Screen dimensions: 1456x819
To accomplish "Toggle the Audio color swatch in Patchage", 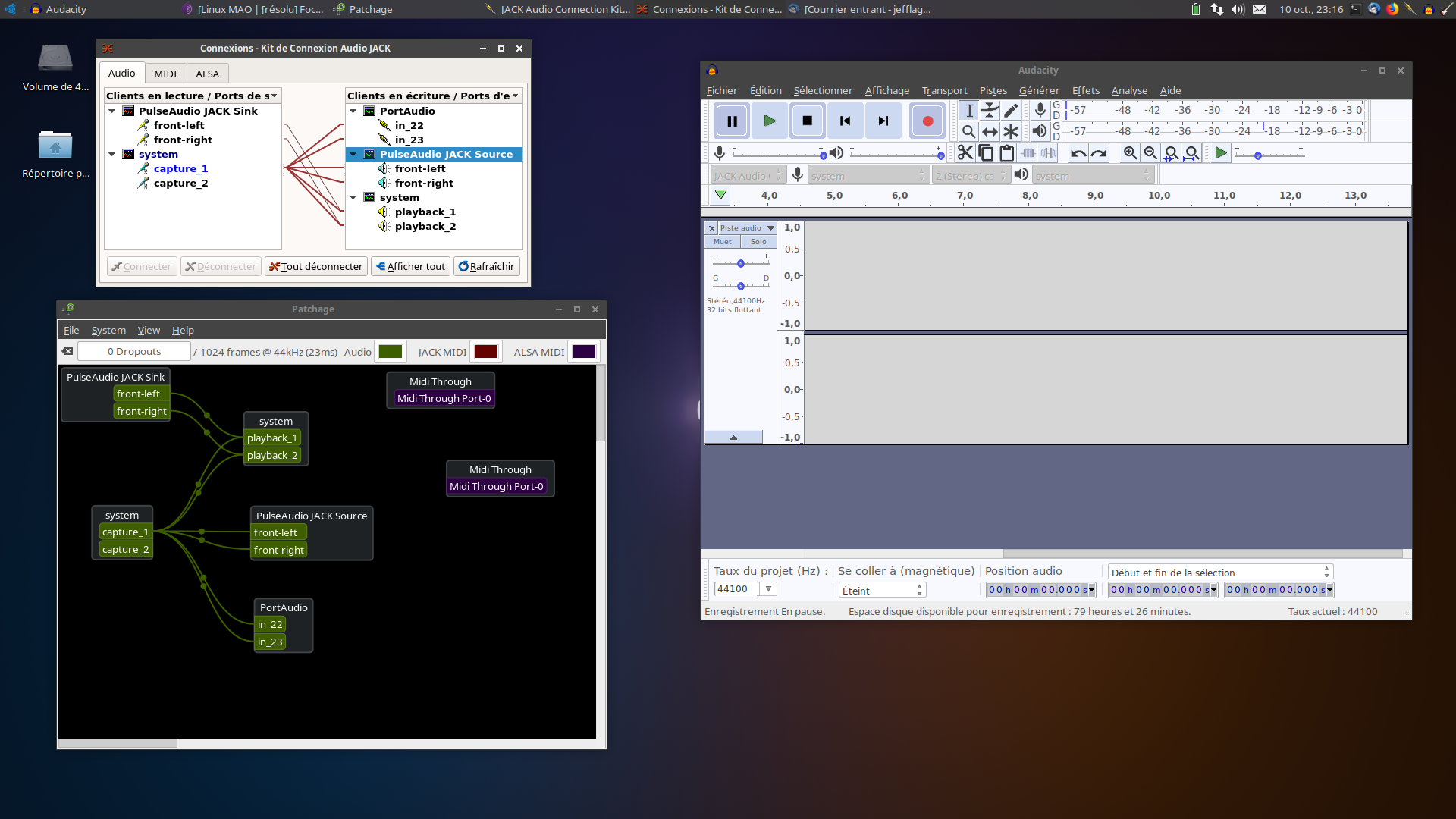I will [x=391, y=352].
